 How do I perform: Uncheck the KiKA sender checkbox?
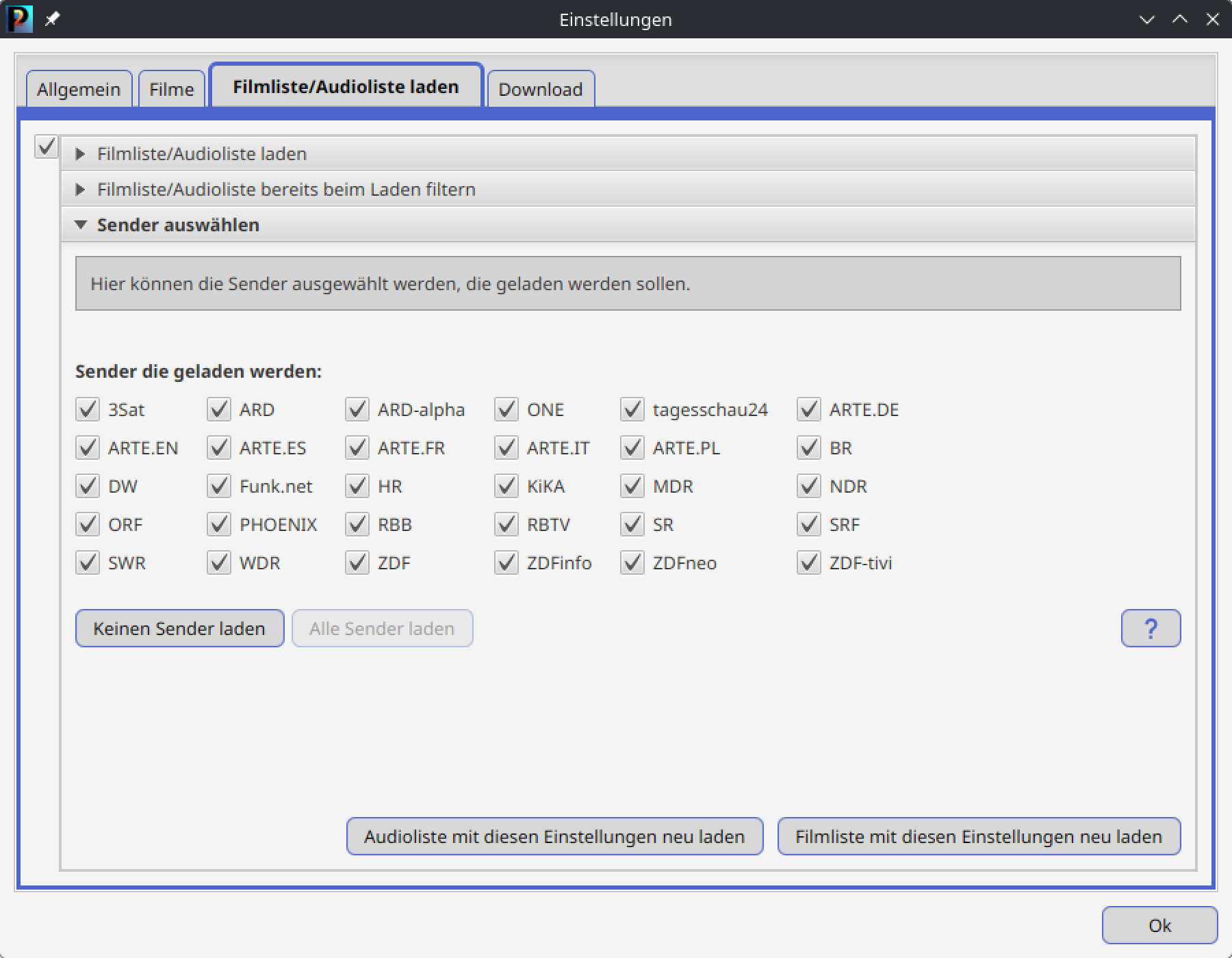coord(506,487)
